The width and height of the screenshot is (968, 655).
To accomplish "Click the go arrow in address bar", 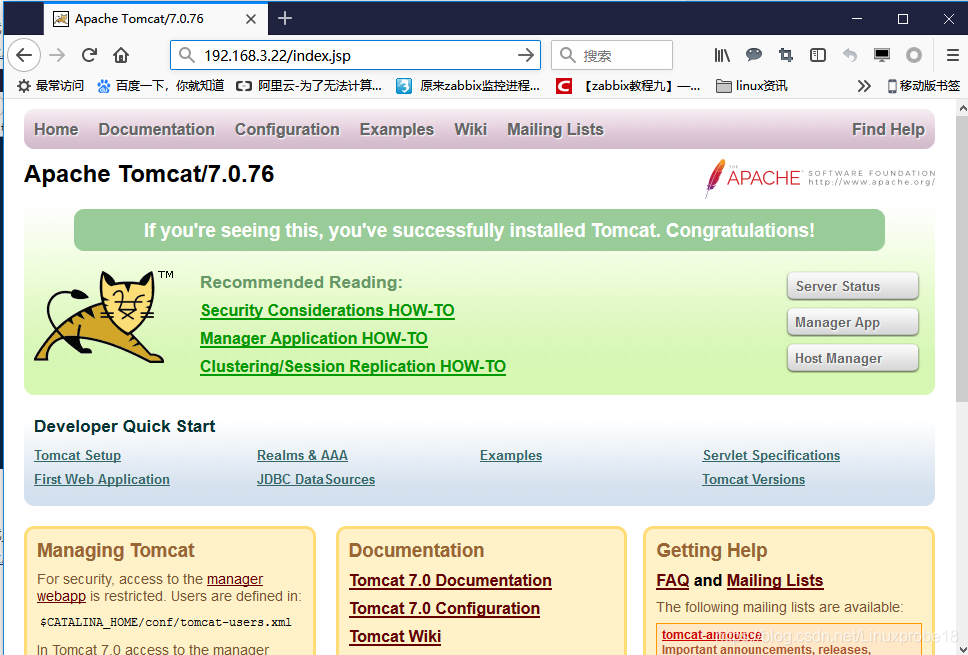I will click(x=525, y=56).
